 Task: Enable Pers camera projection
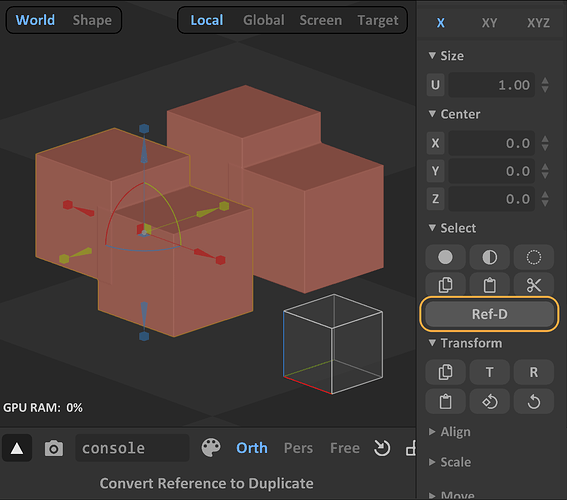click(298, 448)
